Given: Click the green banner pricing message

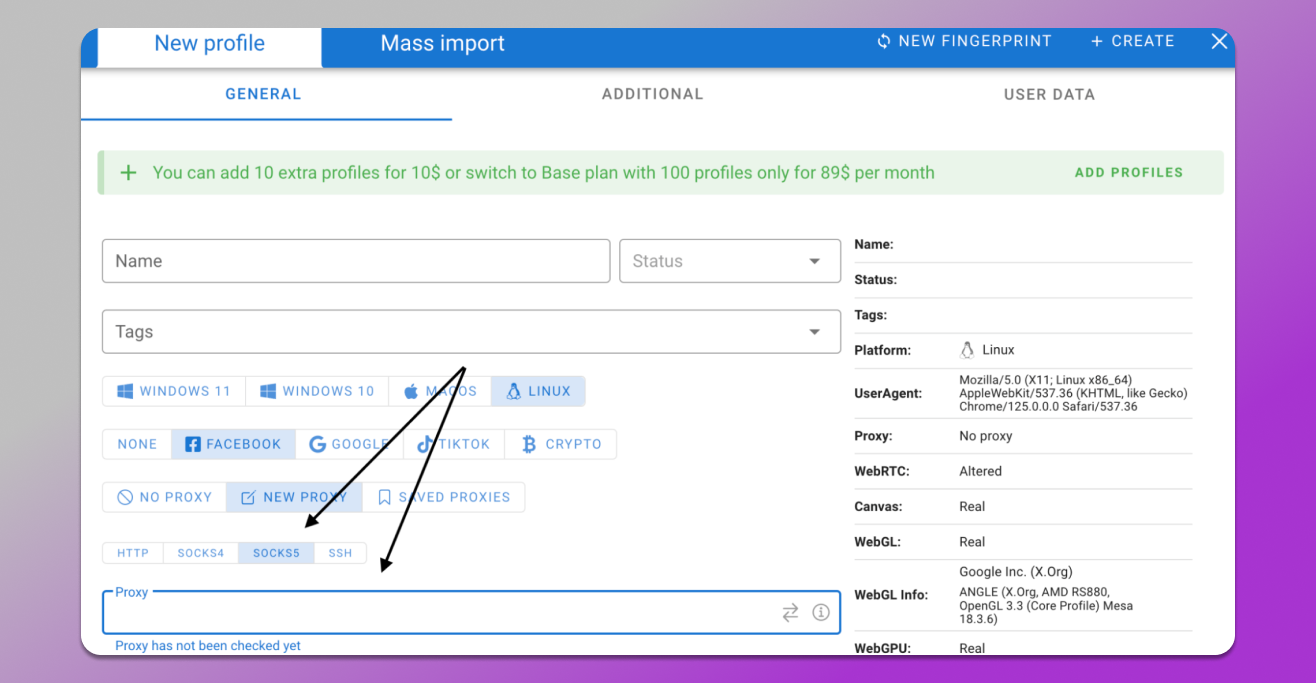Looking at the screenshot, I should point(544,173).
